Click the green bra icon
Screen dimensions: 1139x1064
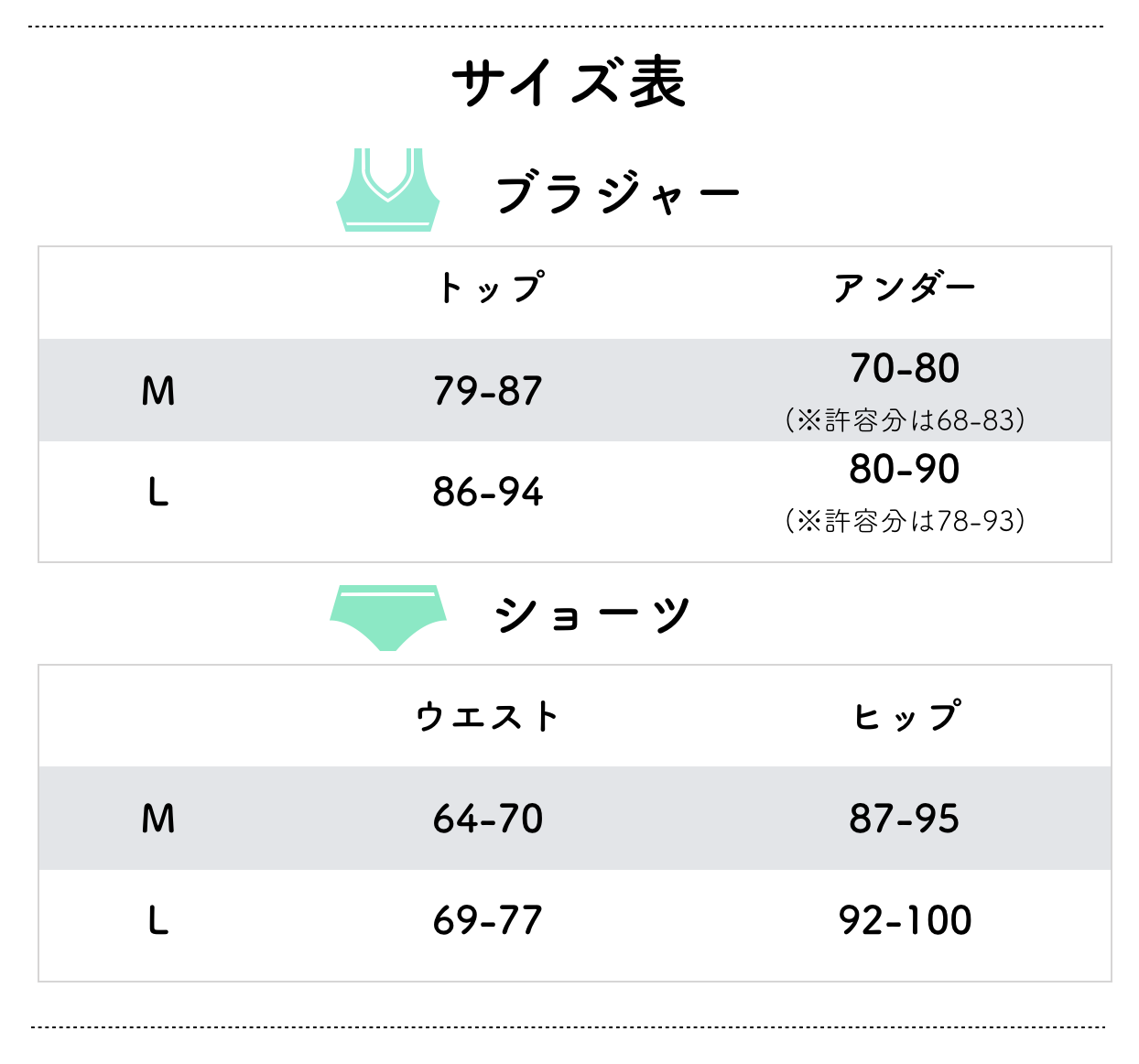(x=388, y=190)
